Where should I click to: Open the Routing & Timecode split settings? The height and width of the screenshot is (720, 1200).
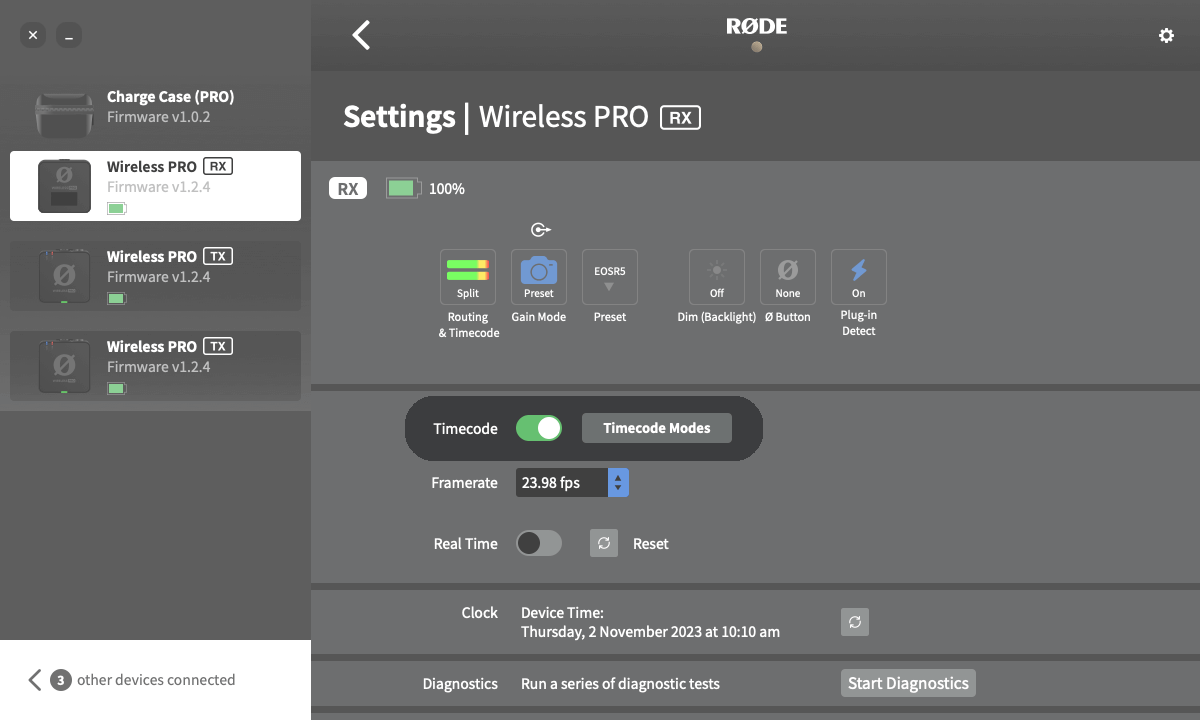[x=467, y=277]
